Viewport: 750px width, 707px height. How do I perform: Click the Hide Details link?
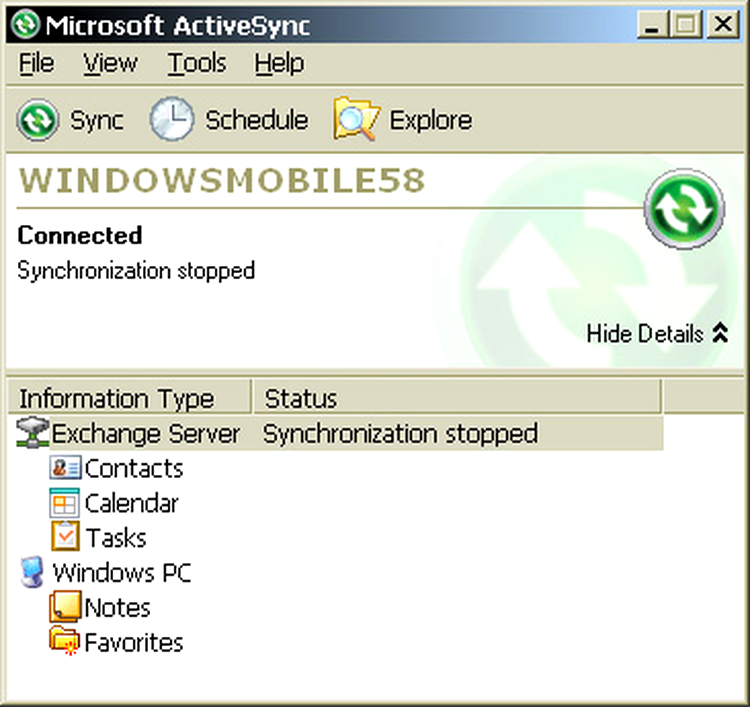[x=645, y=333]
